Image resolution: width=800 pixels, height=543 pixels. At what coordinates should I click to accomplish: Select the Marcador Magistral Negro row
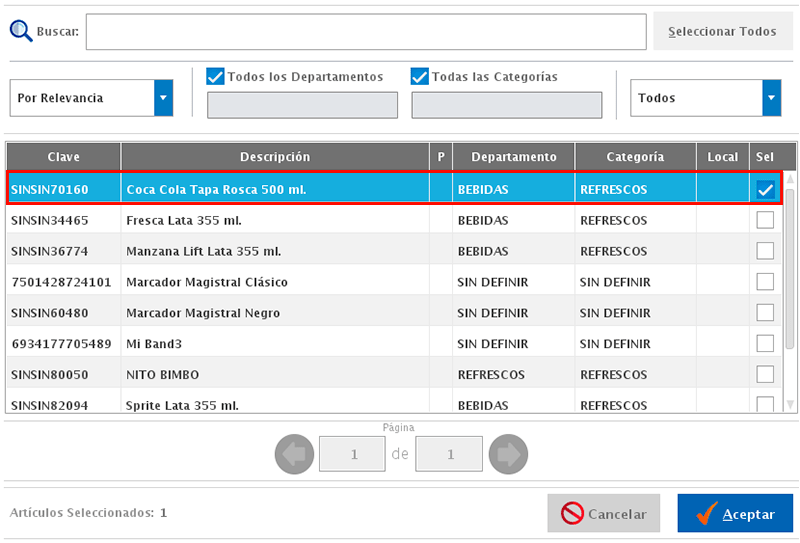point(203,313)
